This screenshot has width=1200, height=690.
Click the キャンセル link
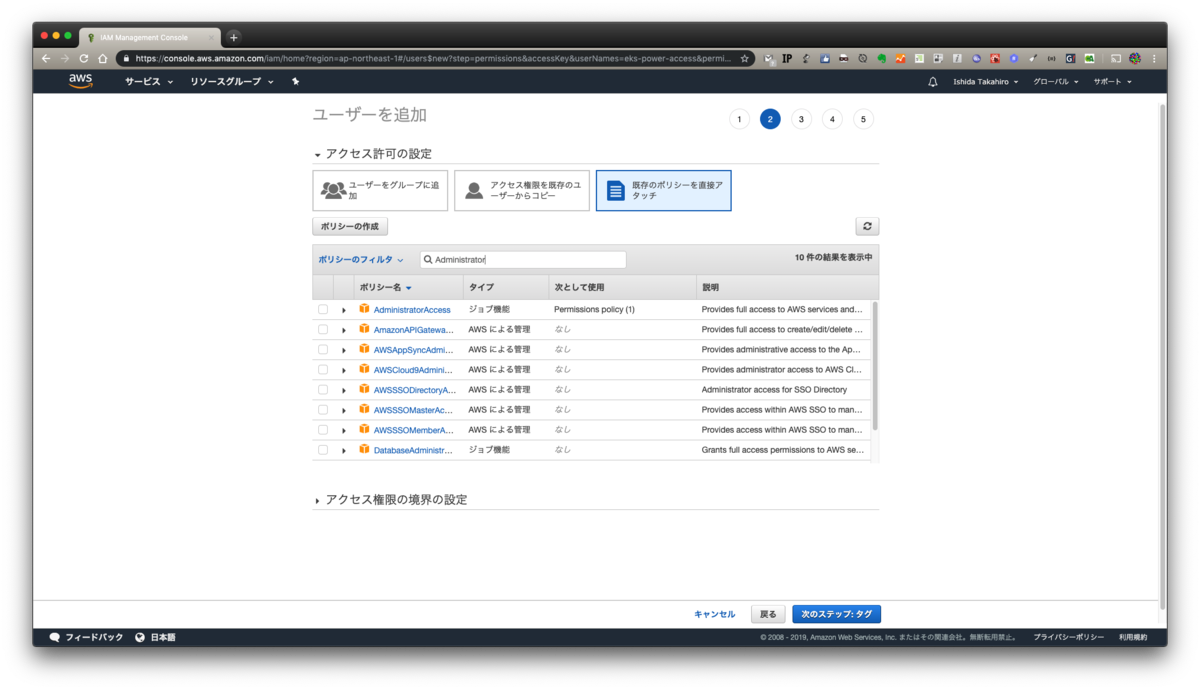click(714, 614)
